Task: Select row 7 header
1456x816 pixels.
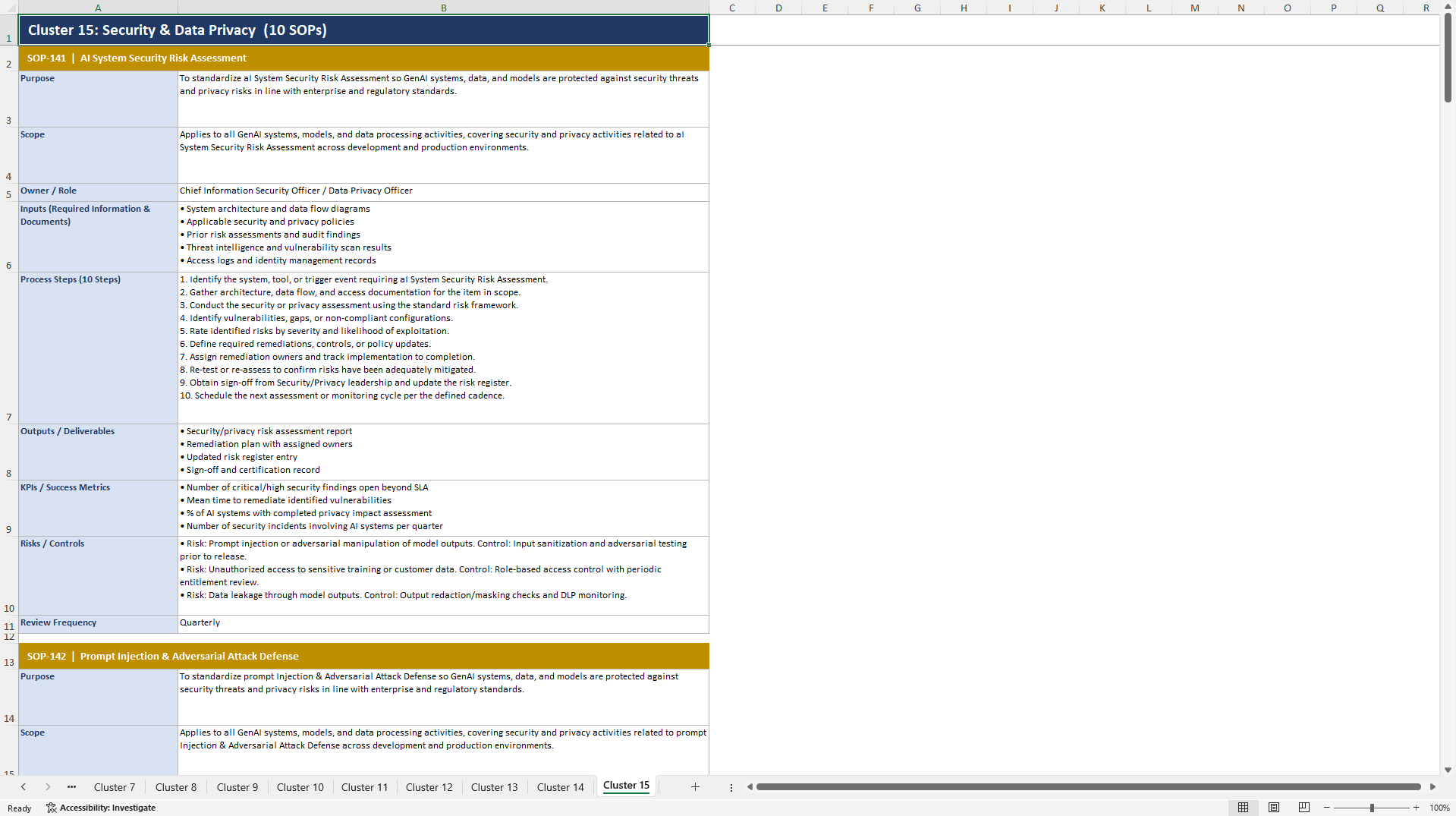Action: tap(9, 348)
